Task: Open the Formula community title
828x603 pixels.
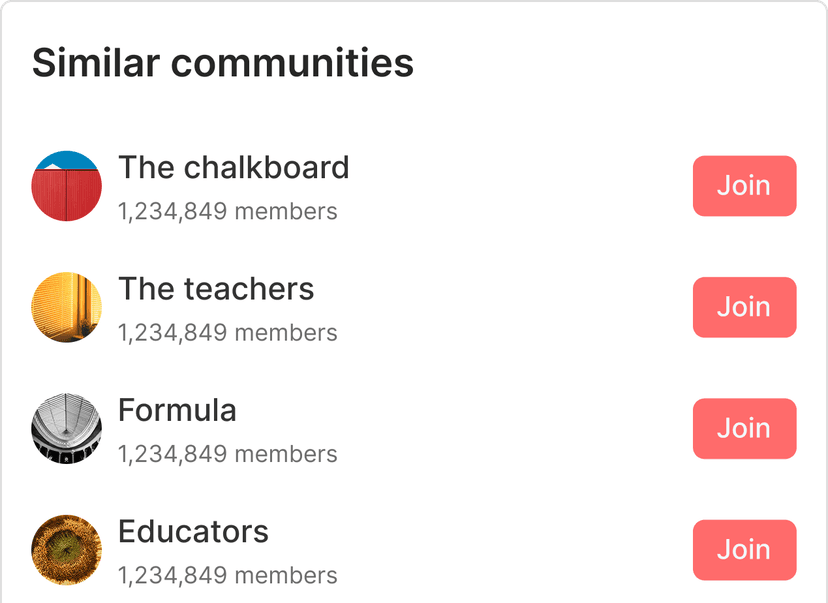Action: (177, 410)
